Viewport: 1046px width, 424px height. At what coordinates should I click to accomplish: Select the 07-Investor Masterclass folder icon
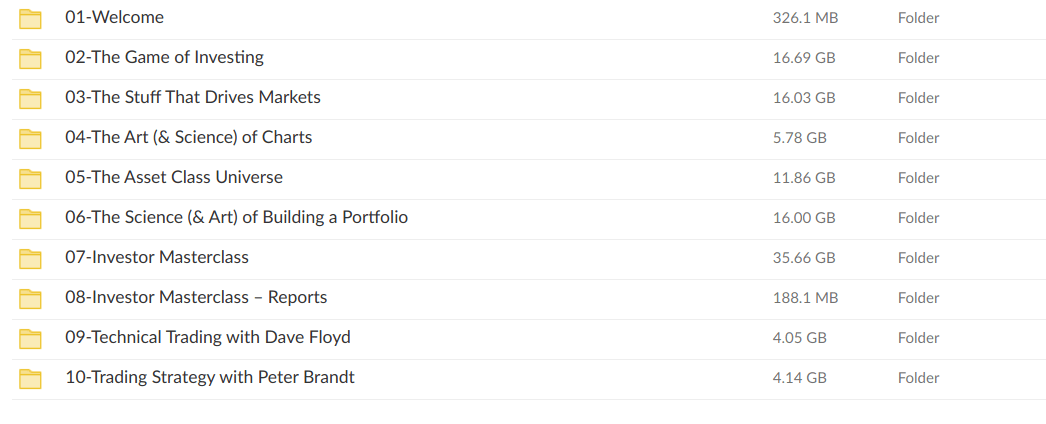click(31, 258)
